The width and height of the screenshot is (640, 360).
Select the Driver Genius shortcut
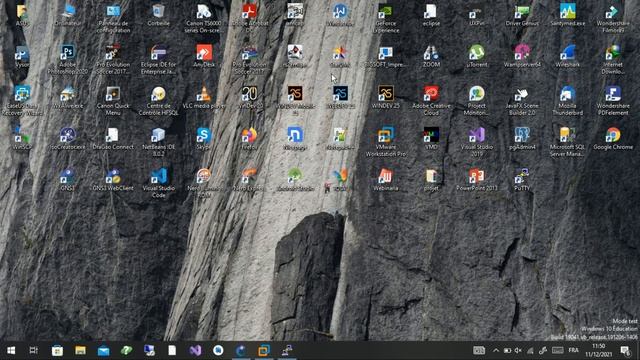pos(522,16)
